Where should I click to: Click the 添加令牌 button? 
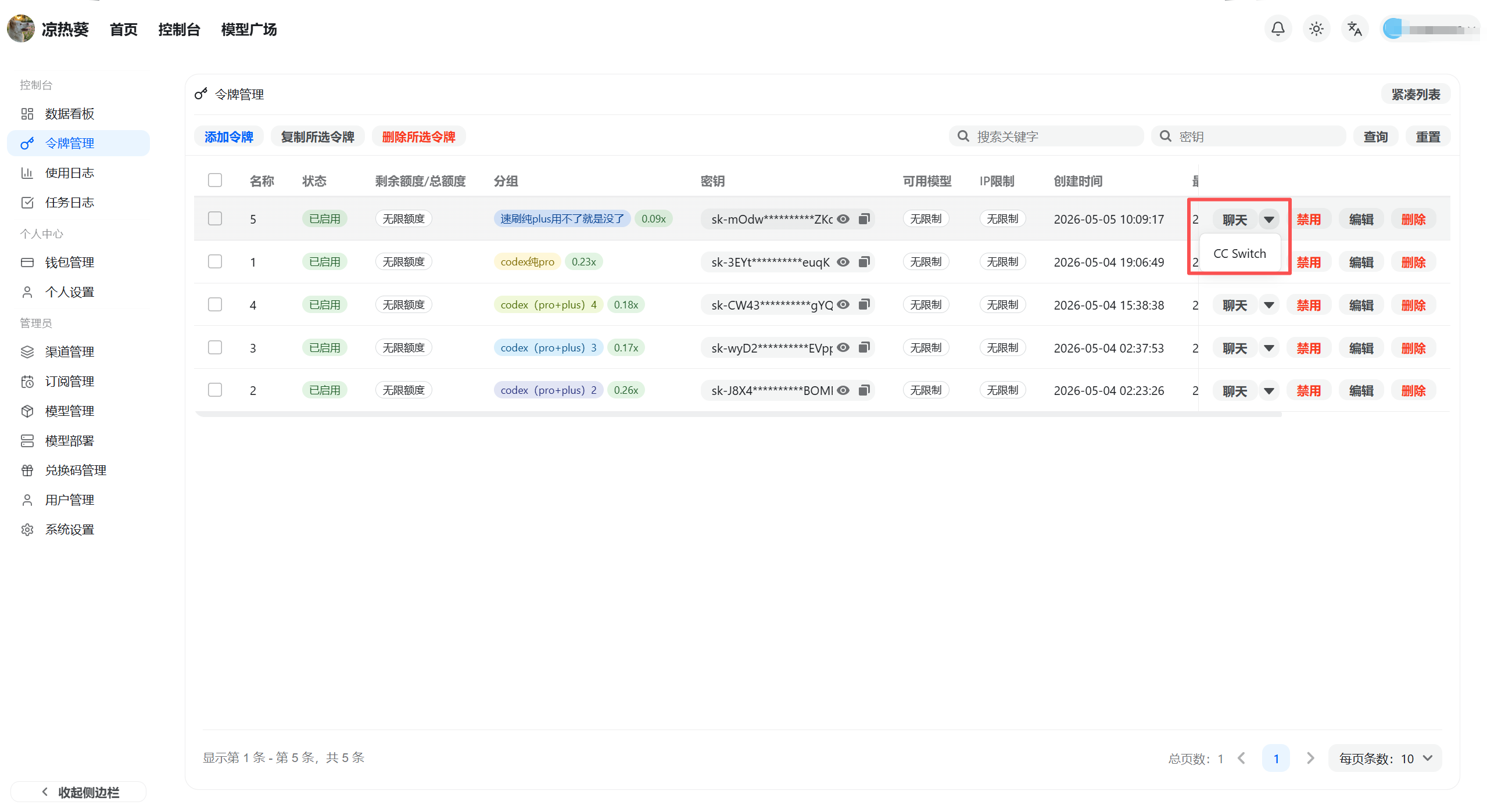coord(229,137)
